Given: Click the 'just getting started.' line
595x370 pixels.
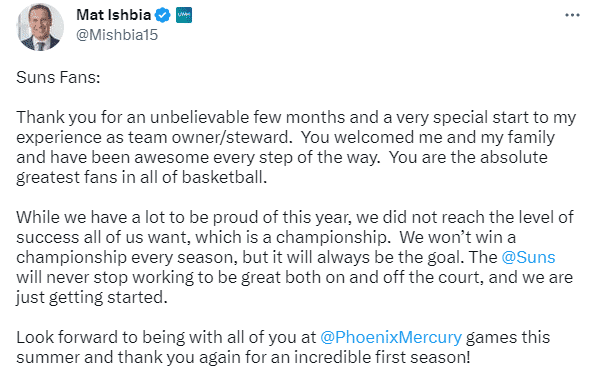Looking at the screenshot, I should tap(92, 297).
